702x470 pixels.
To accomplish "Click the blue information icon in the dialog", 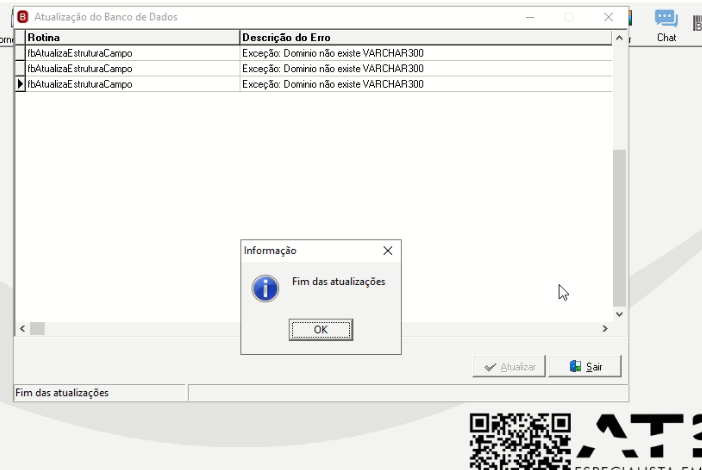I will coord(265,288).
